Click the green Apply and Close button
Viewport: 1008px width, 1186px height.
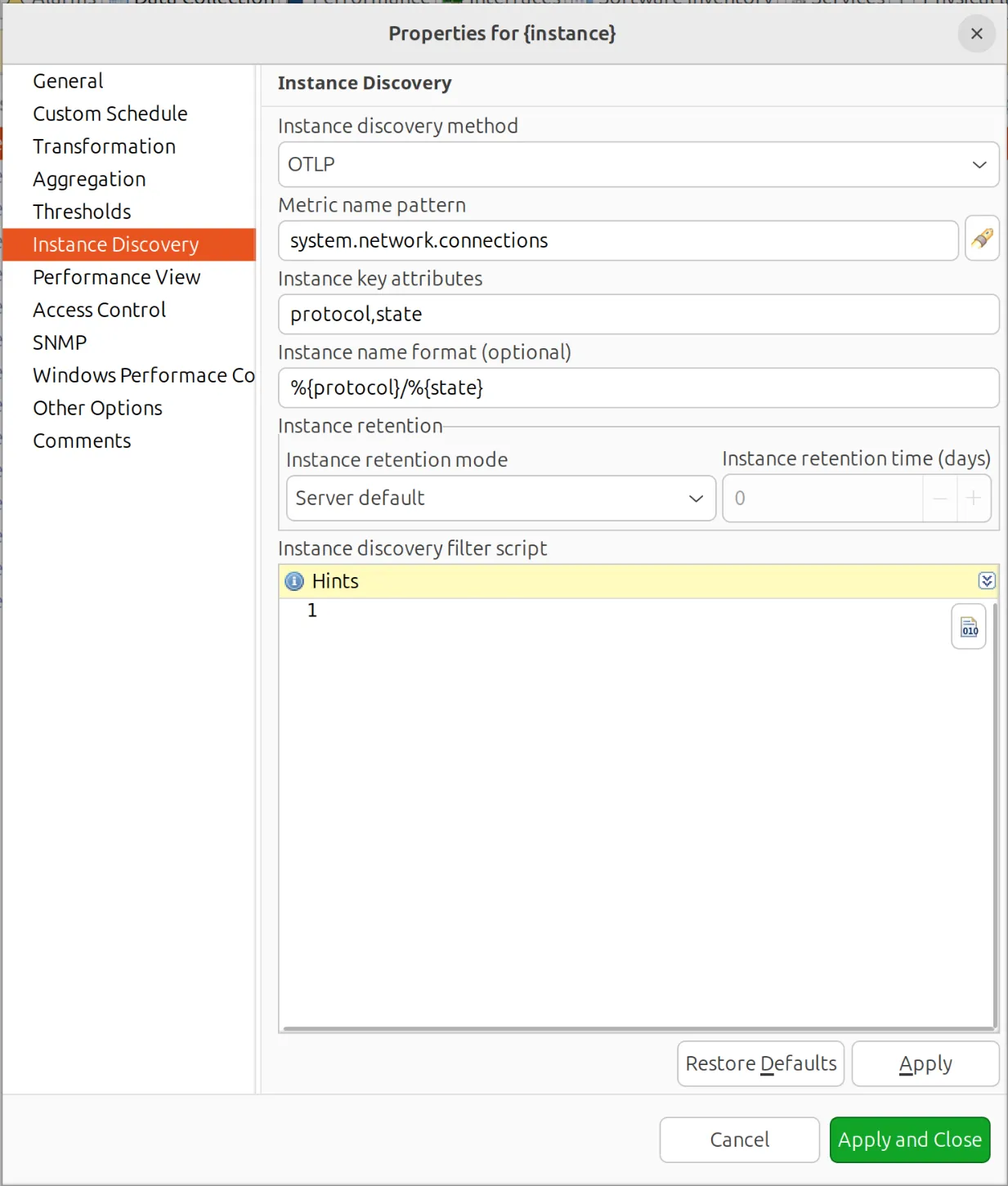click(910, 1139)
